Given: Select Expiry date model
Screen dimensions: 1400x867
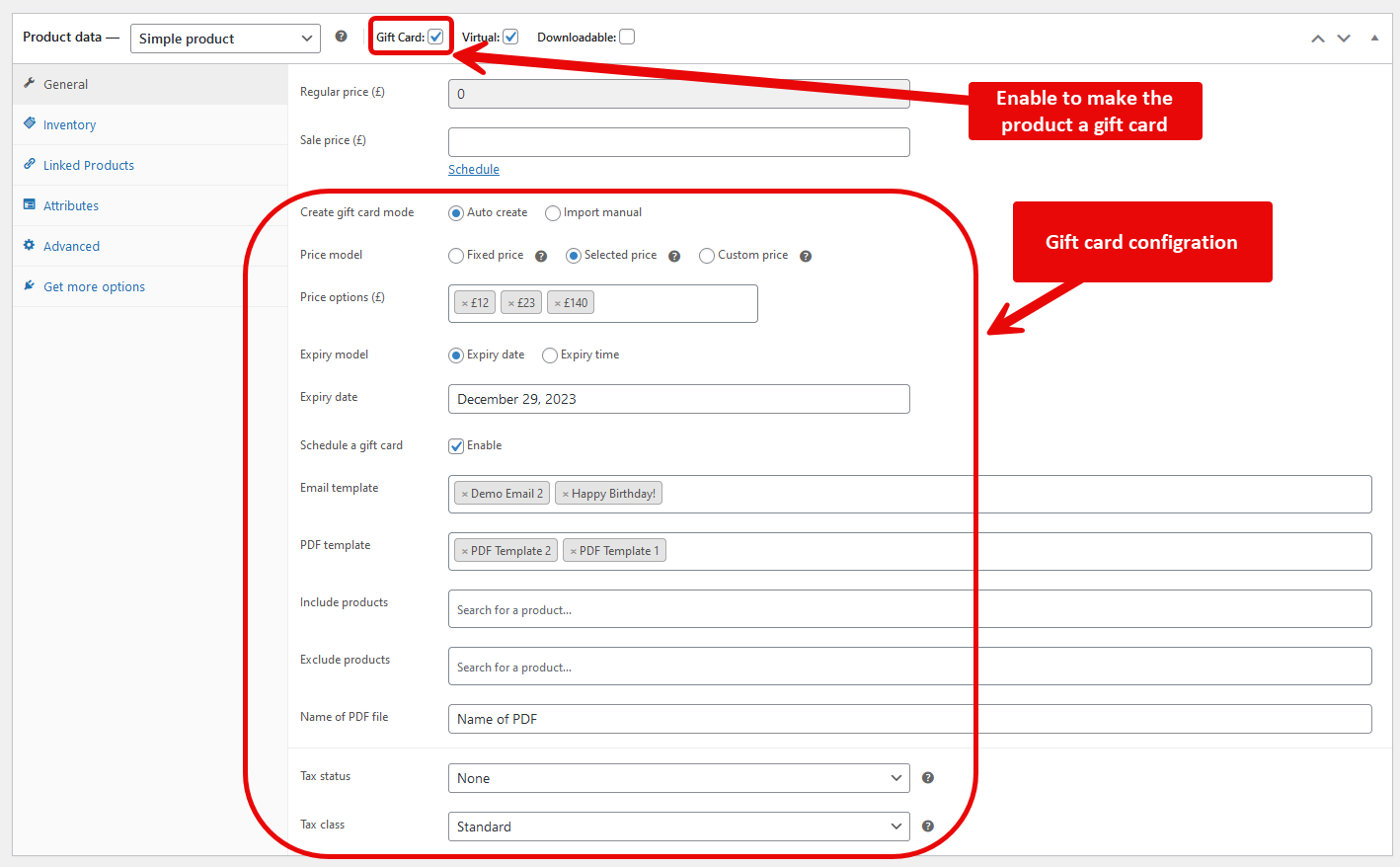Looking at the screenshot, I should coord(456,355).
